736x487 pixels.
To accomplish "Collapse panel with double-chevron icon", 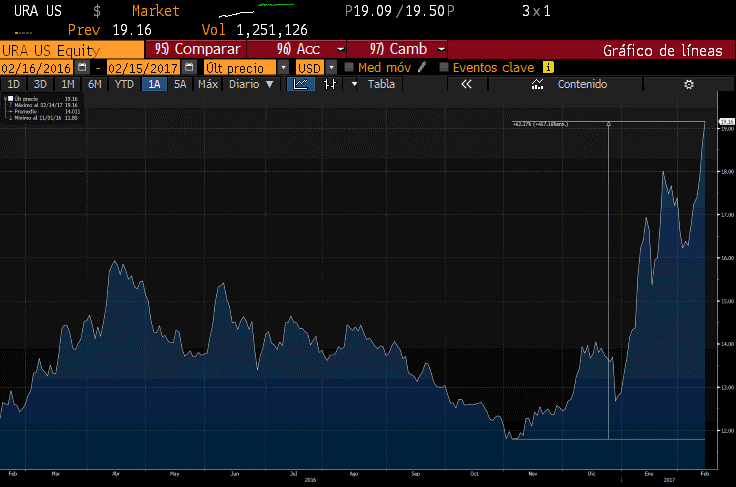I will pyautogui.click(x=466, y=84).
